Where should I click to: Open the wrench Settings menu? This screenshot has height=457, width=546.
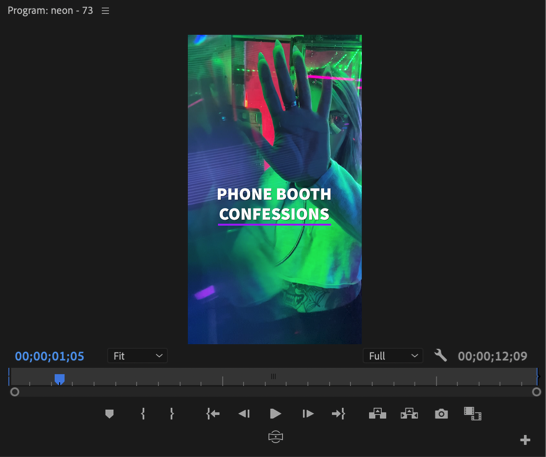tap(440, 356)
